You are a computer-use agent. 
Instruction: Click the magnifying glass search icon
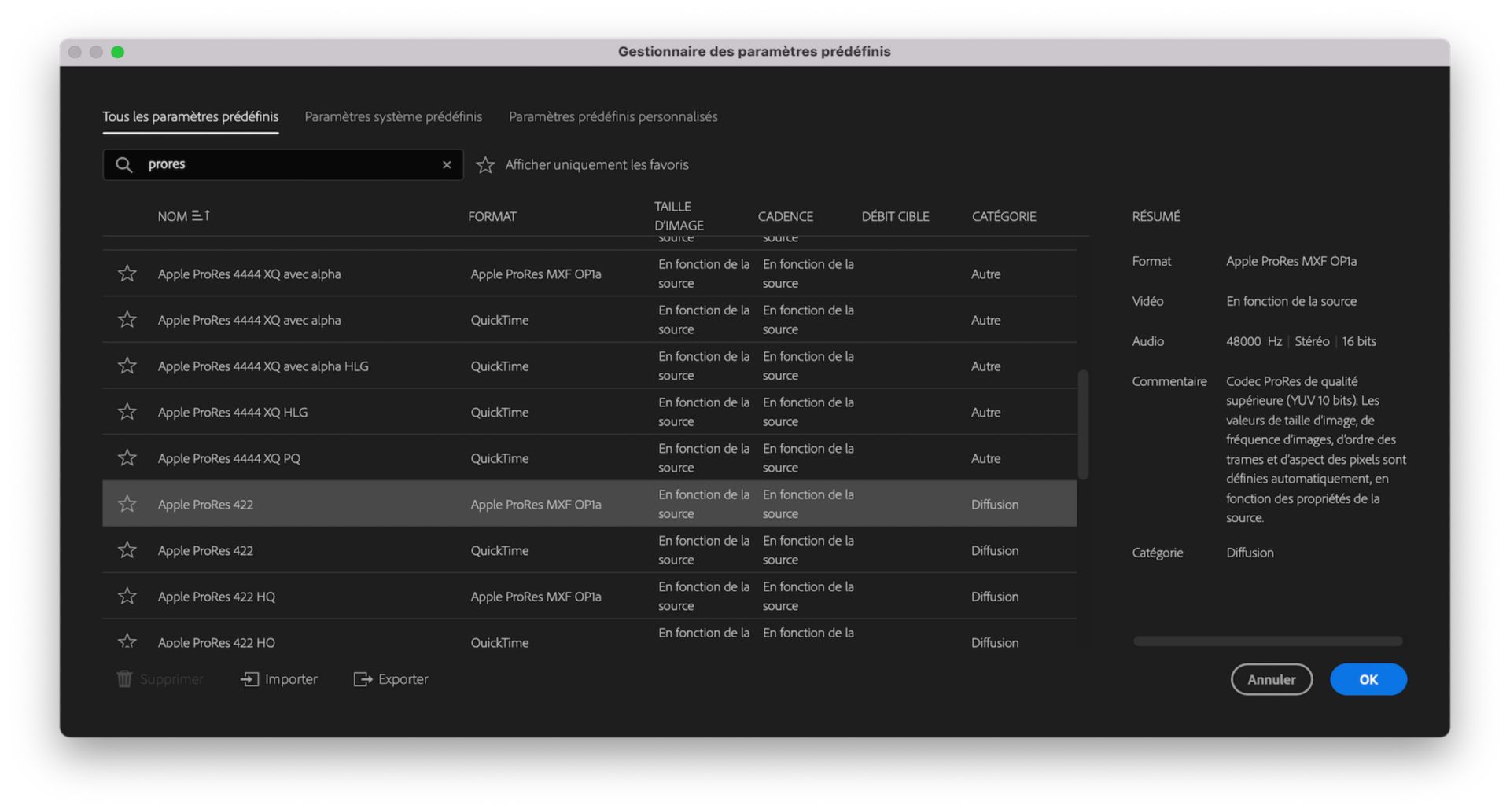pos(124,164)
